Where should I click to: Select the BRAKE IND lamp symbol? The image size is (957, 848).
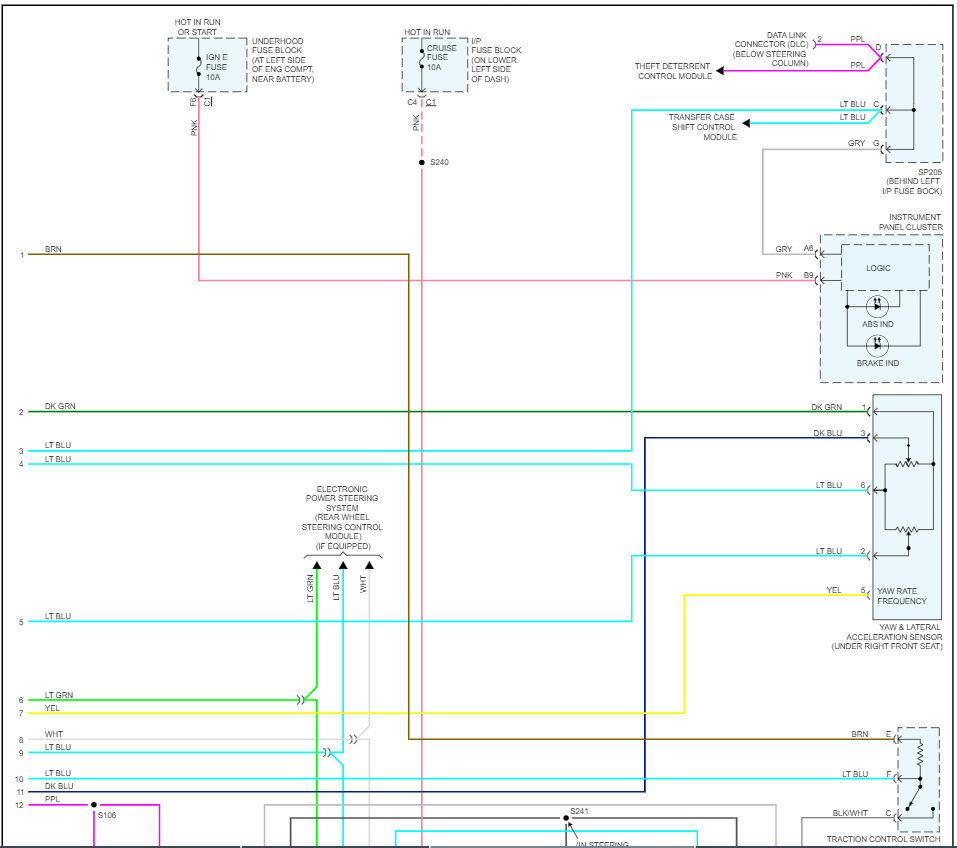point(878,346)
